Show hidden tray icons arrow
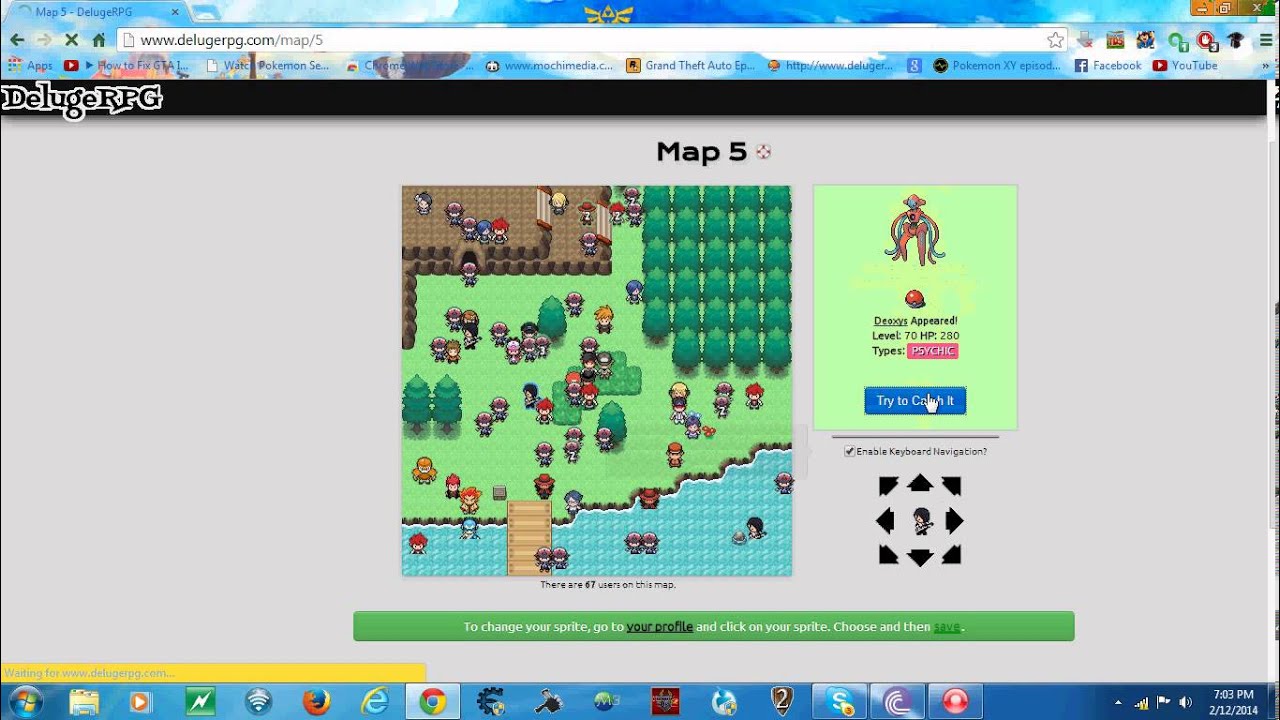The image size is (1280, 720). tap(1119, 702)
